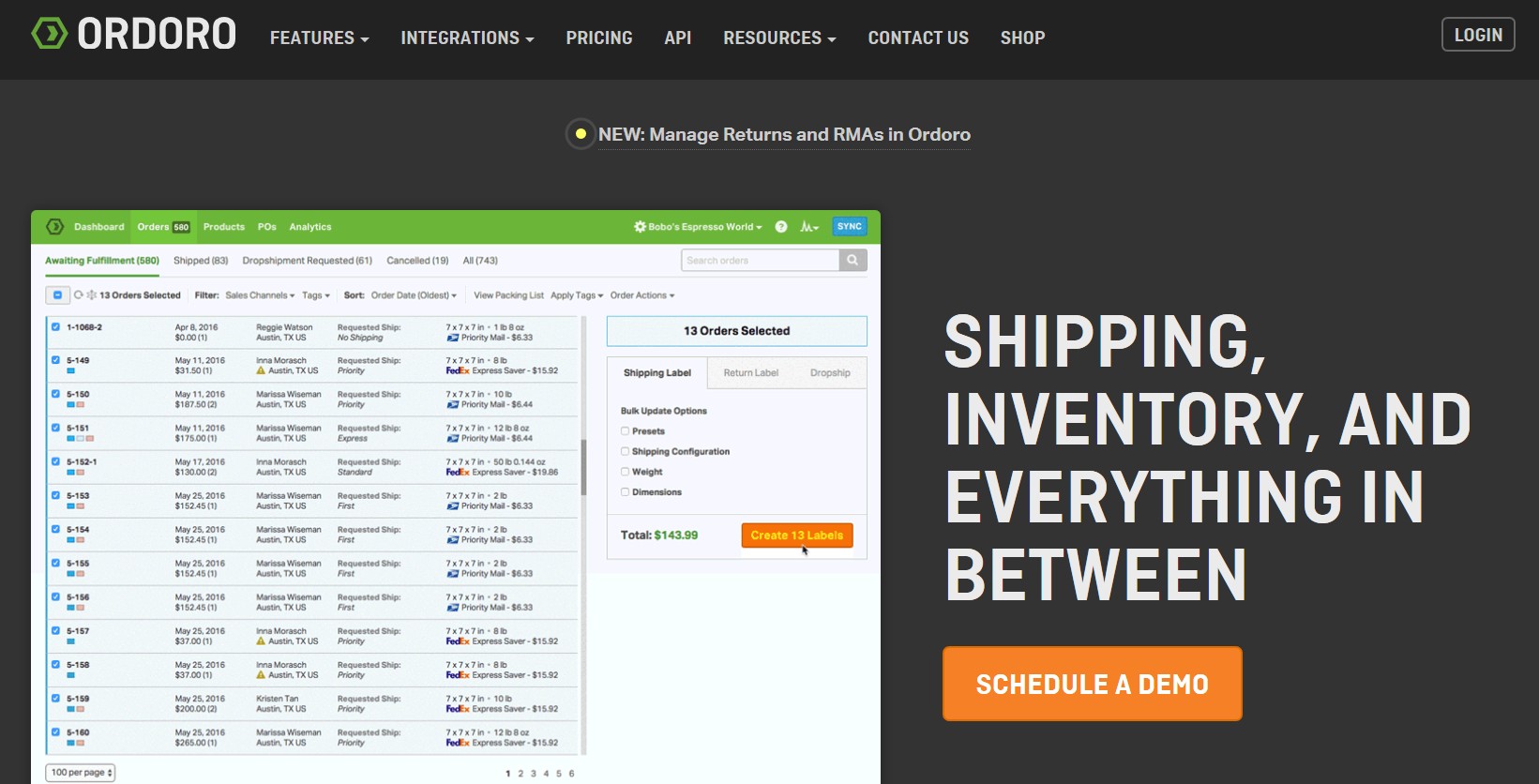The width and height of the screenshot is (1539, 784).
Task: Switch to Dropshipment Requested (61) tab
Action: point(308,261)
